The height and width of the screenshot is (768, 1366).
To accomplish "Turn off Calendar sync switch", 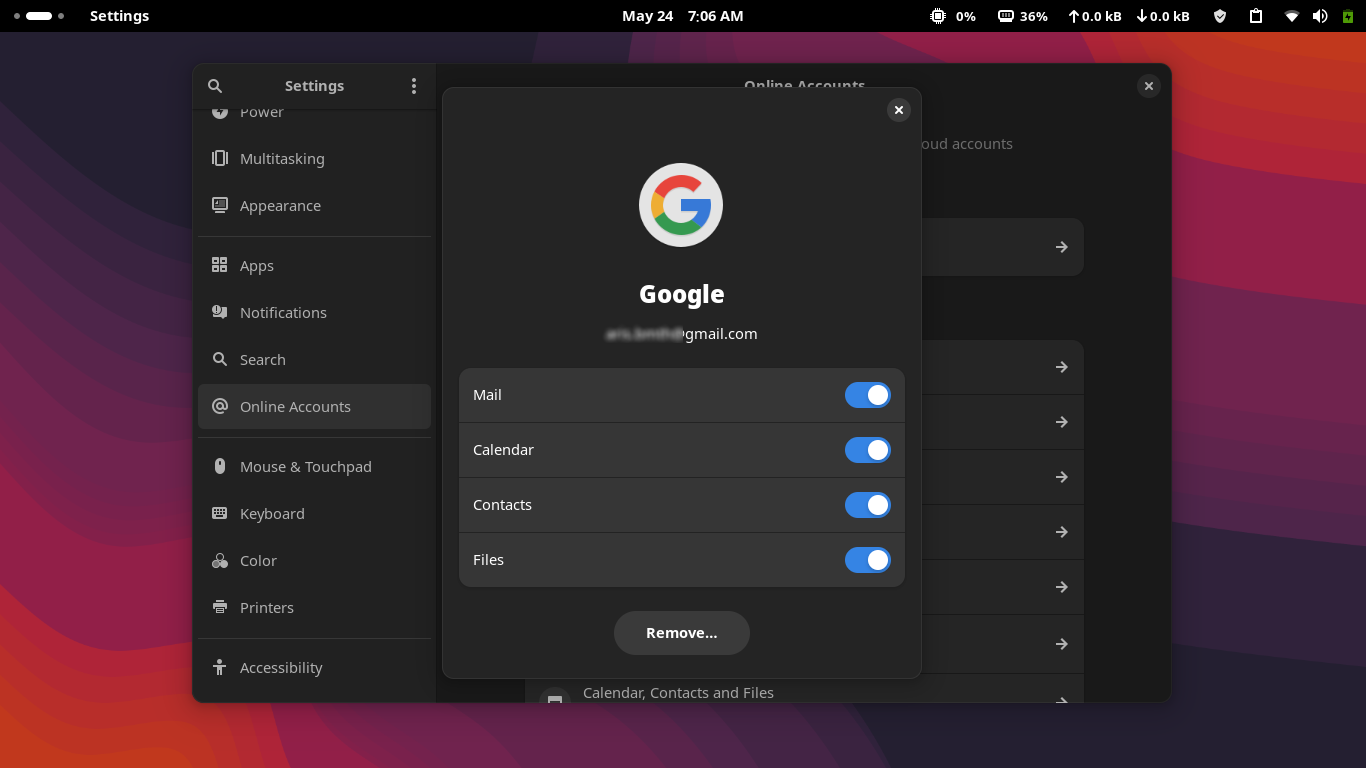I will coord(867,450).
